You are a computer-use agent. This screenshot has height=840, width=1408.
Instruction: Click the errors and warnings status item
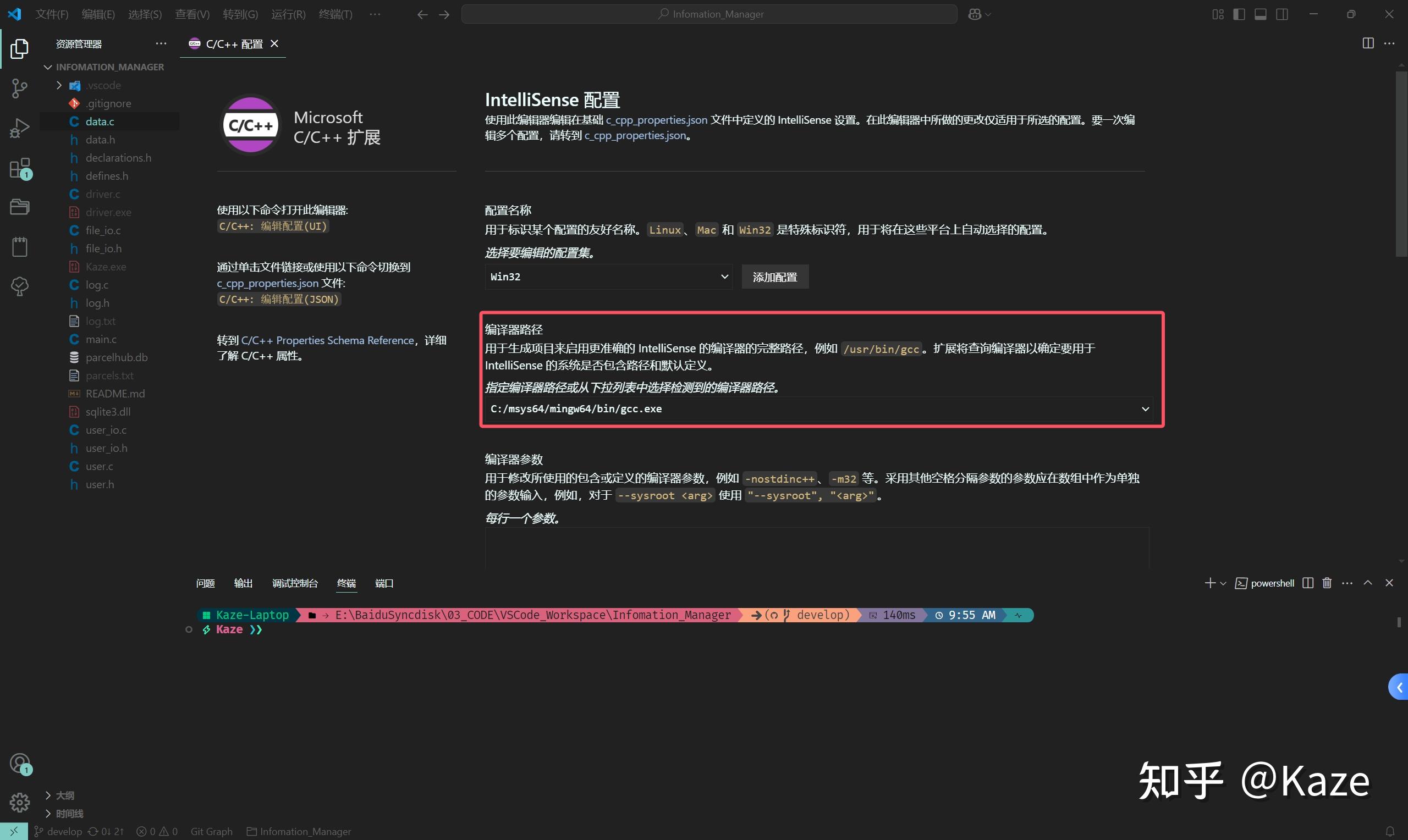[x=157, y=832]
